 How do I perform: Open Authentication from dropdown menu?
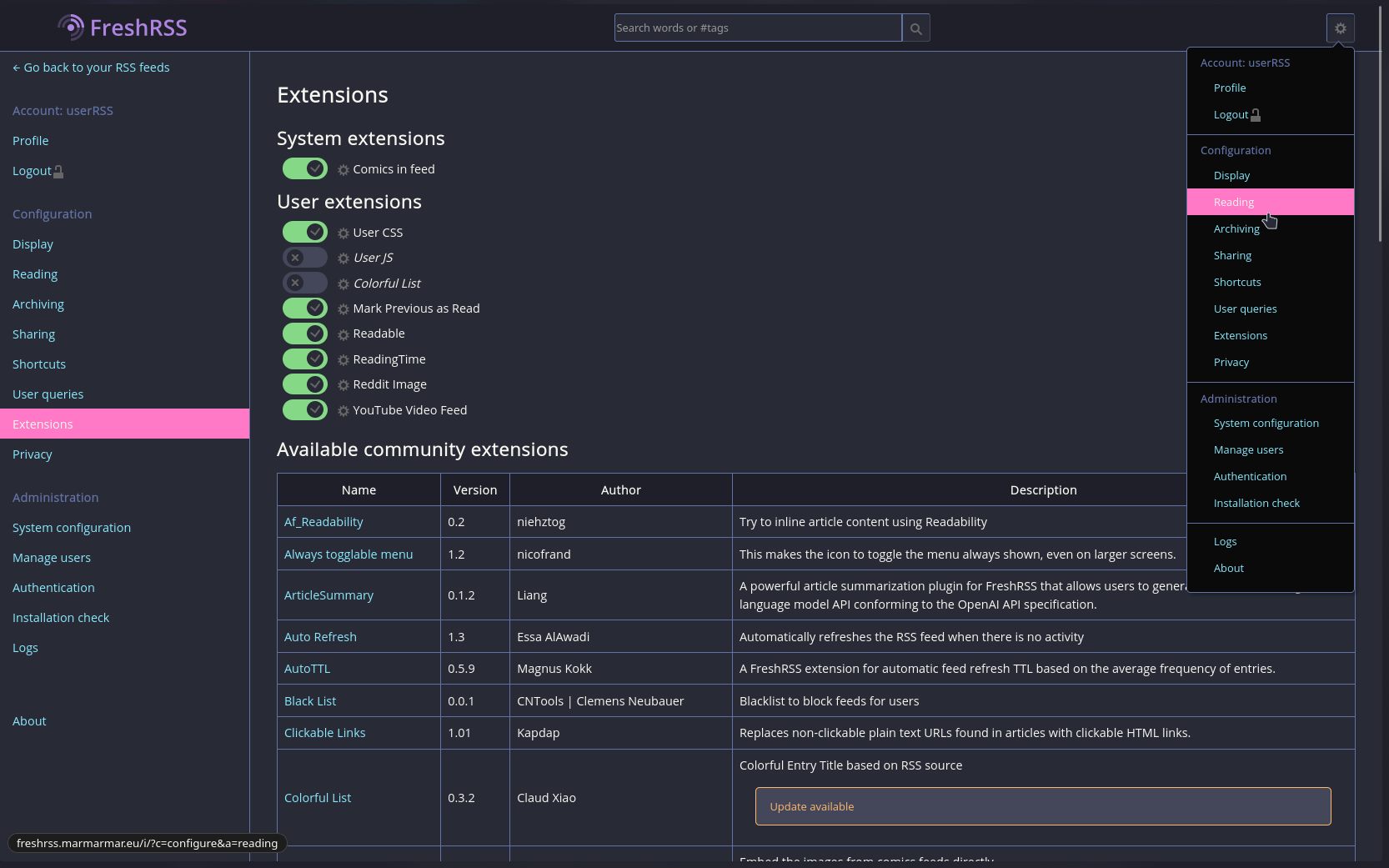[x=1270, y=476]
